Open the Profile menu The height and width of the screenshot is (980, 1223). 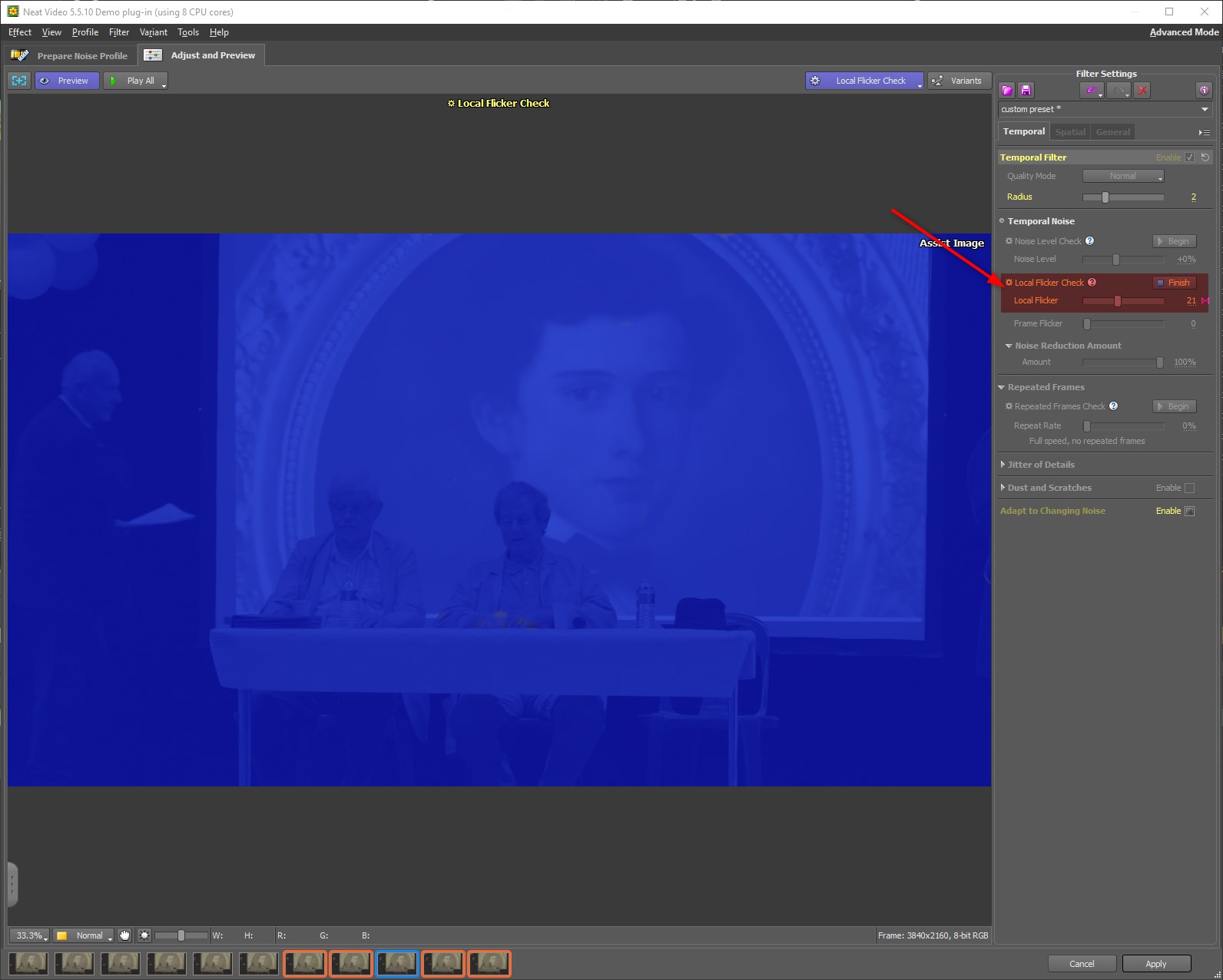click(85, 32)
